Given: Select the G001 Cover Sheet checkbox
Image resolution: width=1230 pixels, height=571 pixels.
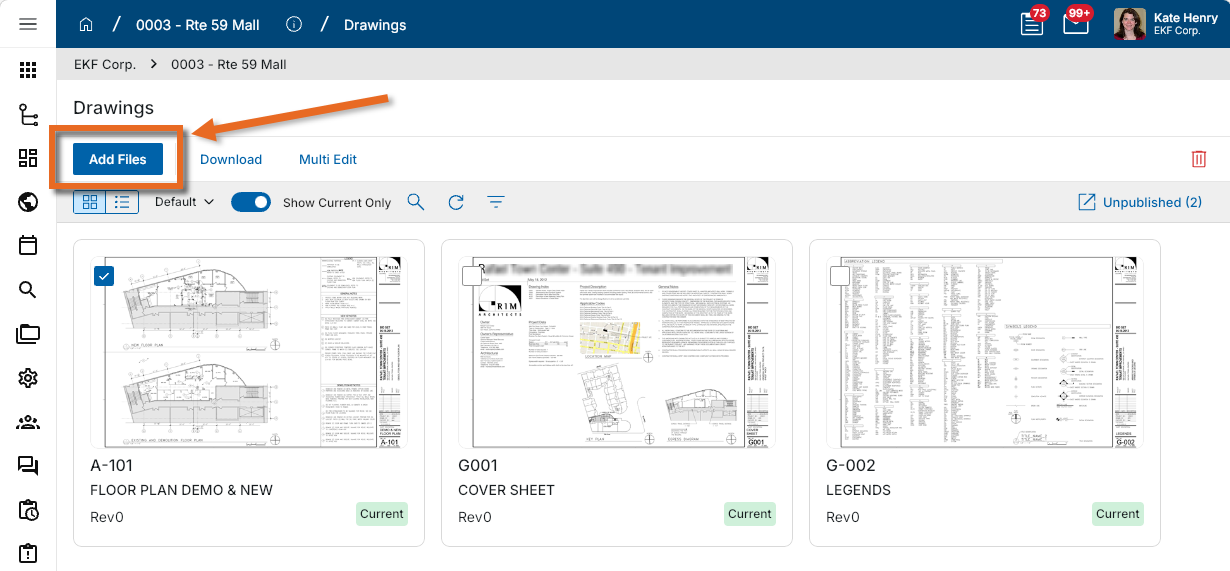Looking at the screenshot, I should click(x=472, y=276).
